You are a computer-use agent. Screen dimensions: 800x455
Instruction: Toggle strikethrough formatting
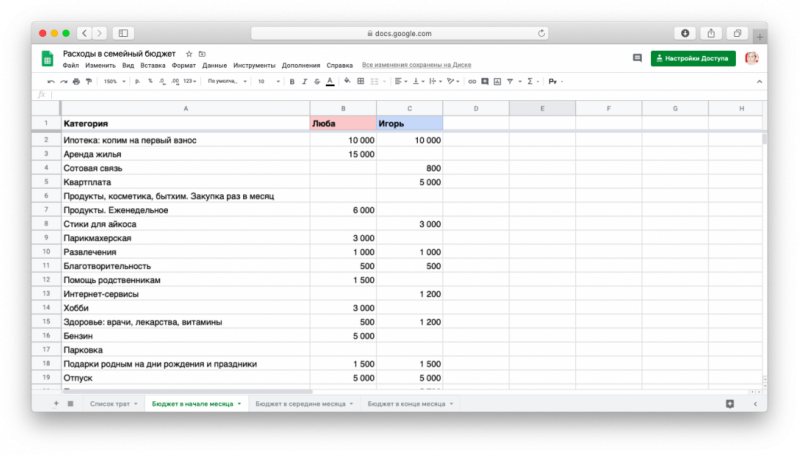pyautogui.click(x=317, y=82)
